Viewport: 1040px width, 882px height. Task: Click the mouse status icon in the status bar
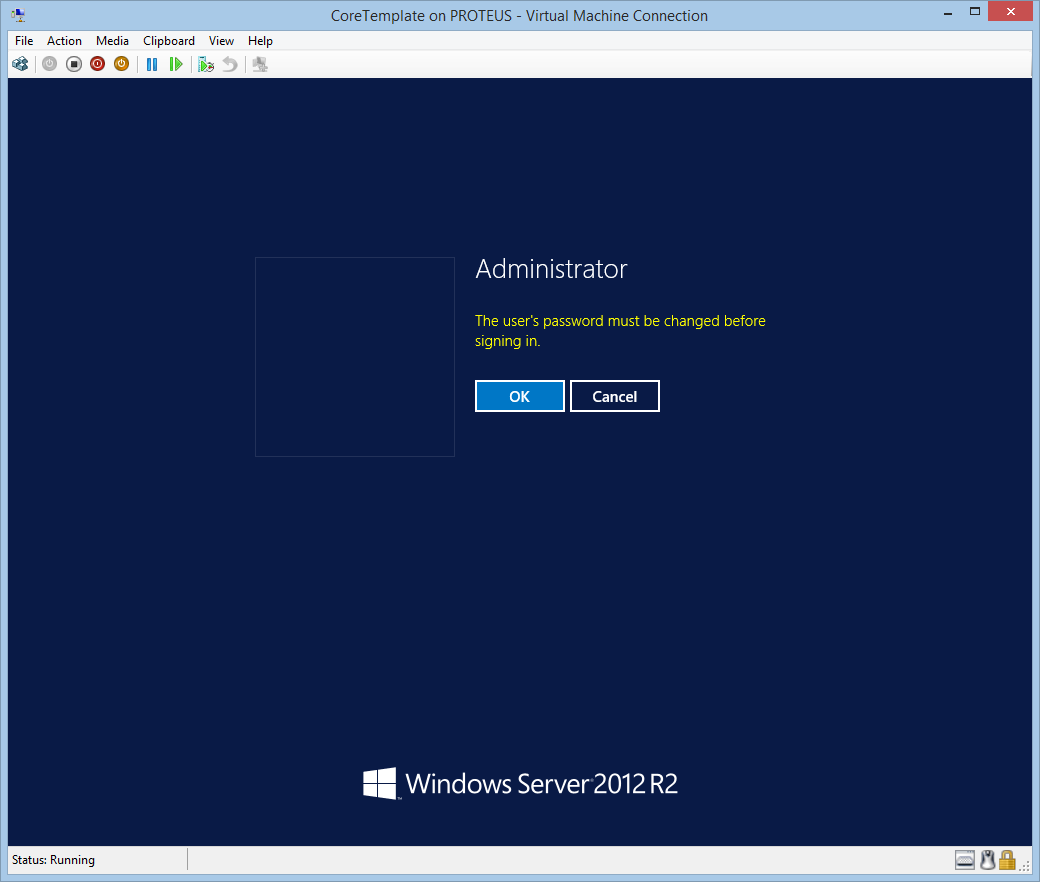pos(987,860)
